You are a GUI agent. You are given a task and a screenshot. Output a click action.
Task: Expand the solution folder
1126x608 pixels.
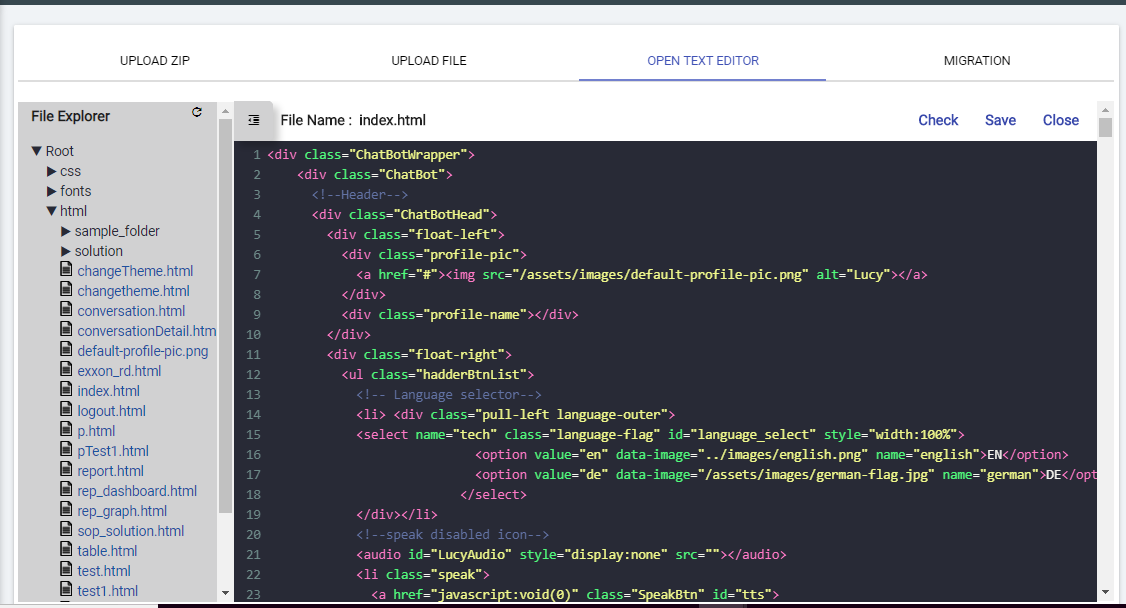click(x=66, y=251)
